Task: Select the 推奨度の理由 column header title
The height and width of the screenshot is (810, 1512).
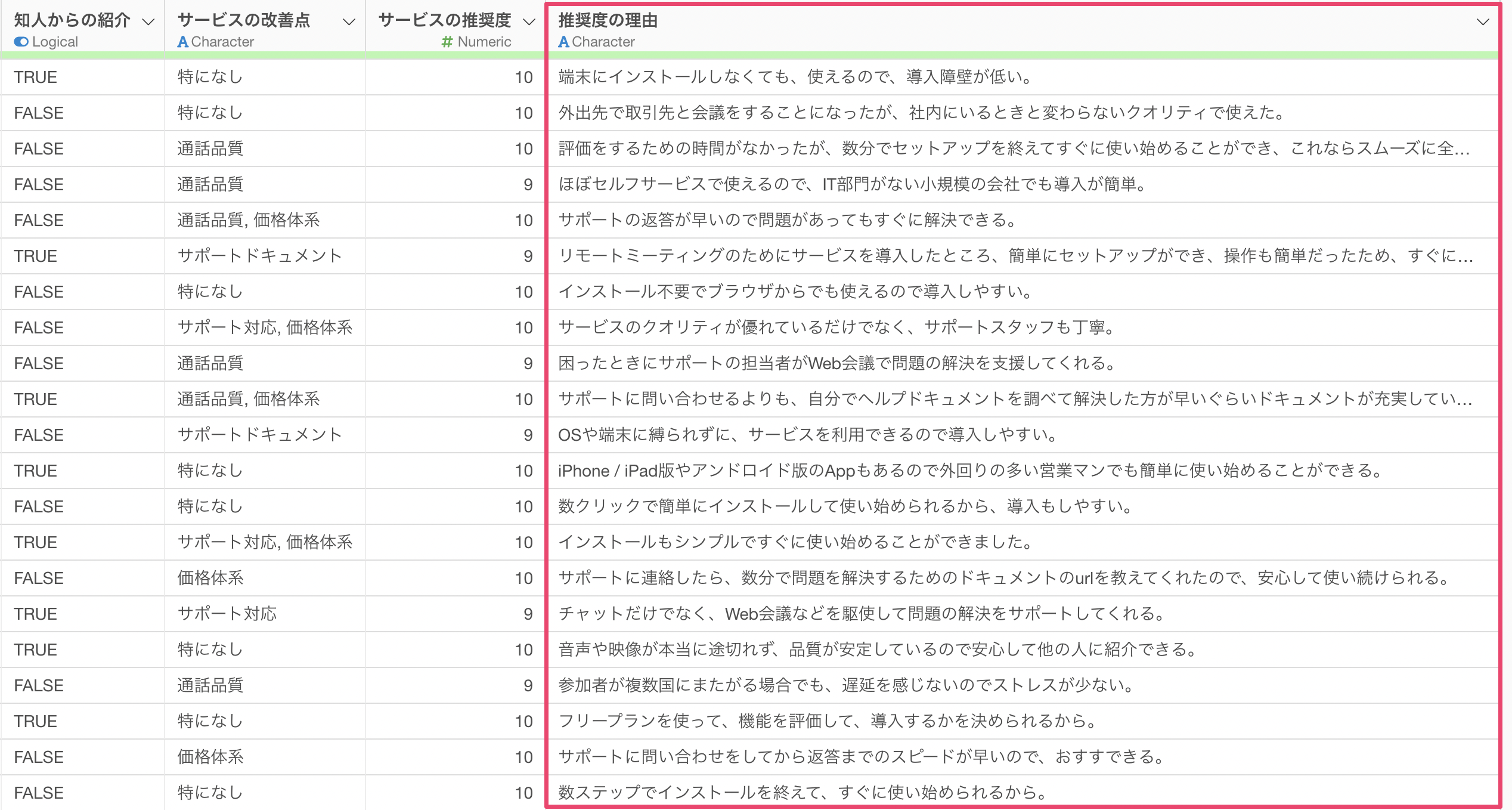Action: [x=608, y=20]
